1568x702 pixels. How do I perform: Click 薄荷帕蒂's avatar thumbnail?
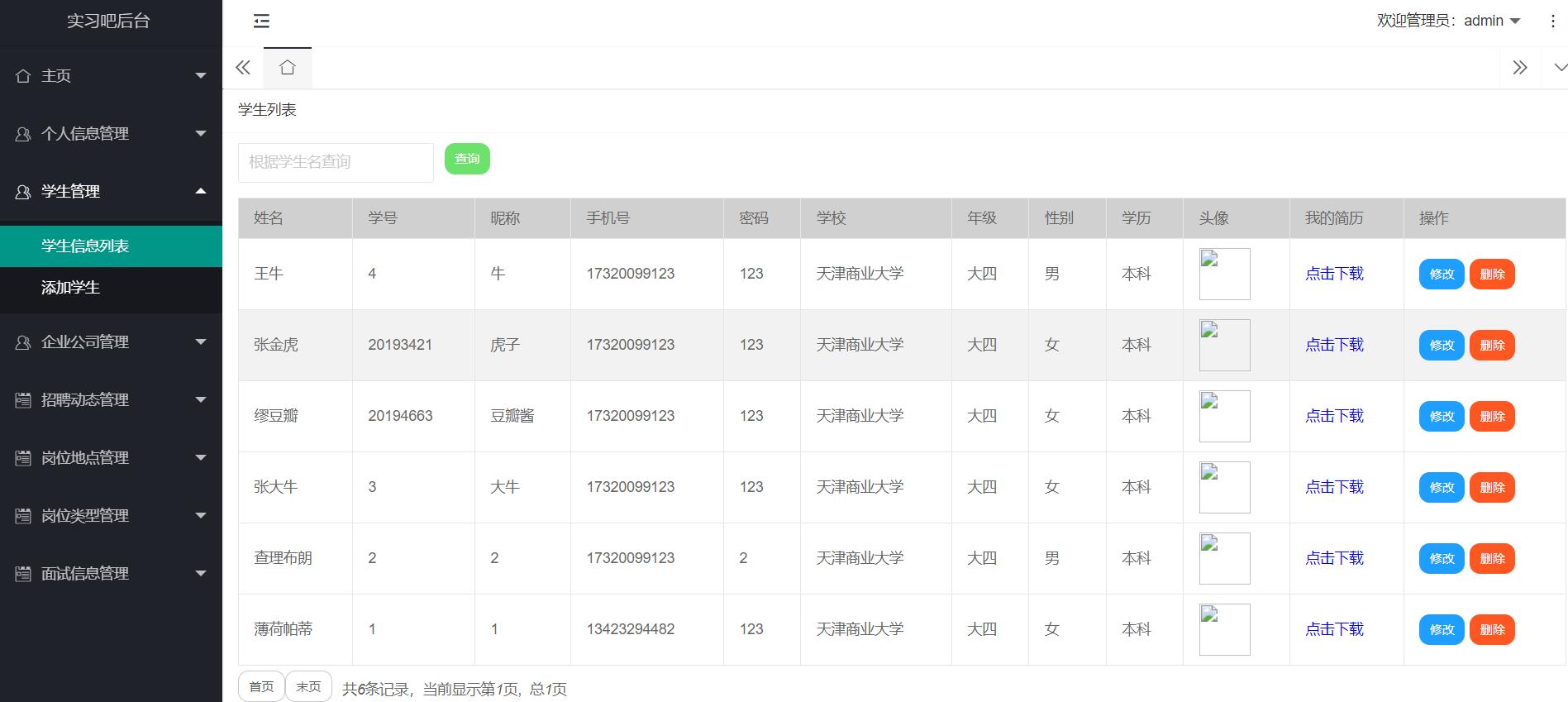[x=1224, y=629]
